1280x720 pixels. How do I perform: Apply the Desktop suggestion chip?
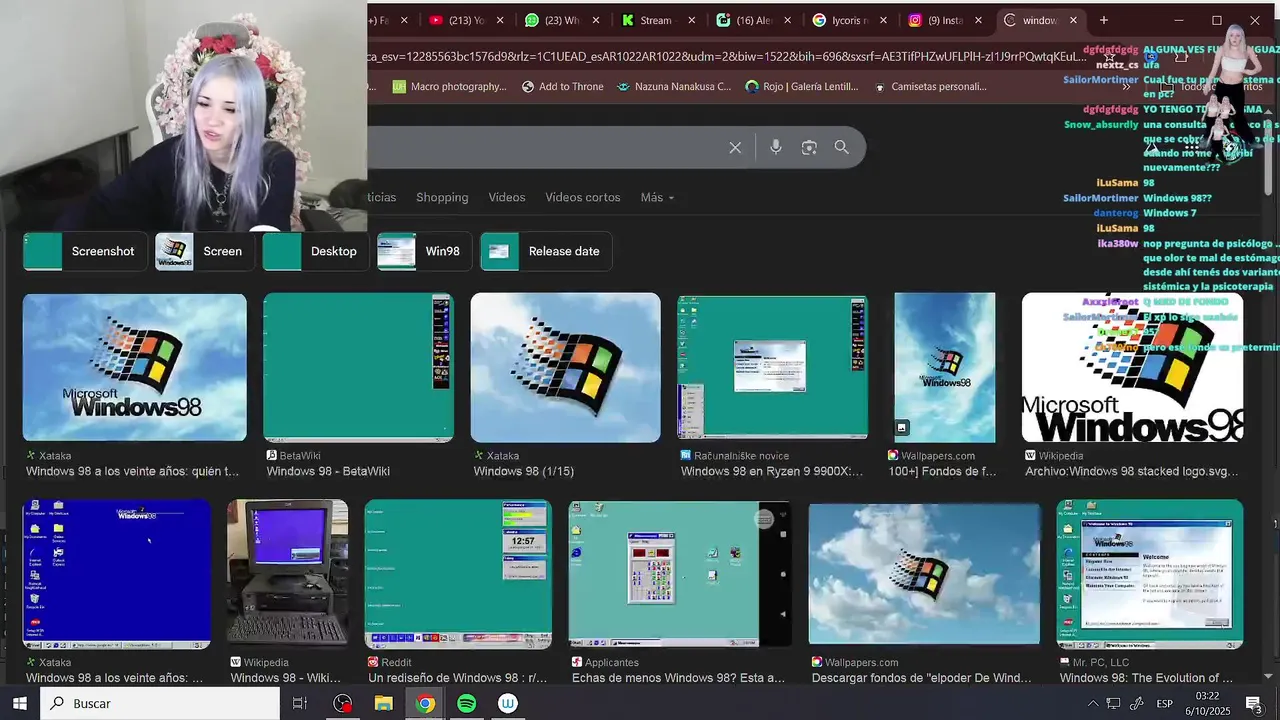click(x=316, y=251)
